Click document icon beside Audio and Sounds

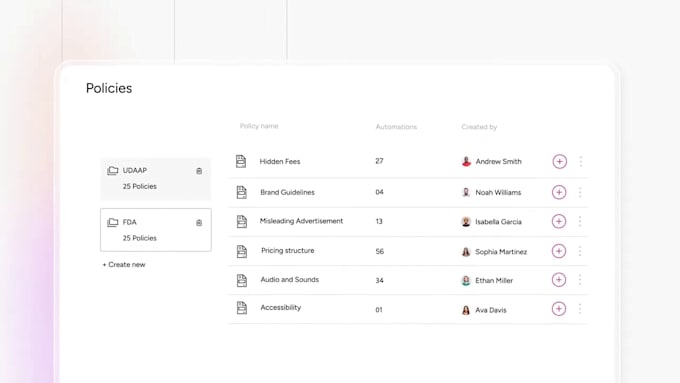pyautogui.click(x=242, y=280)
